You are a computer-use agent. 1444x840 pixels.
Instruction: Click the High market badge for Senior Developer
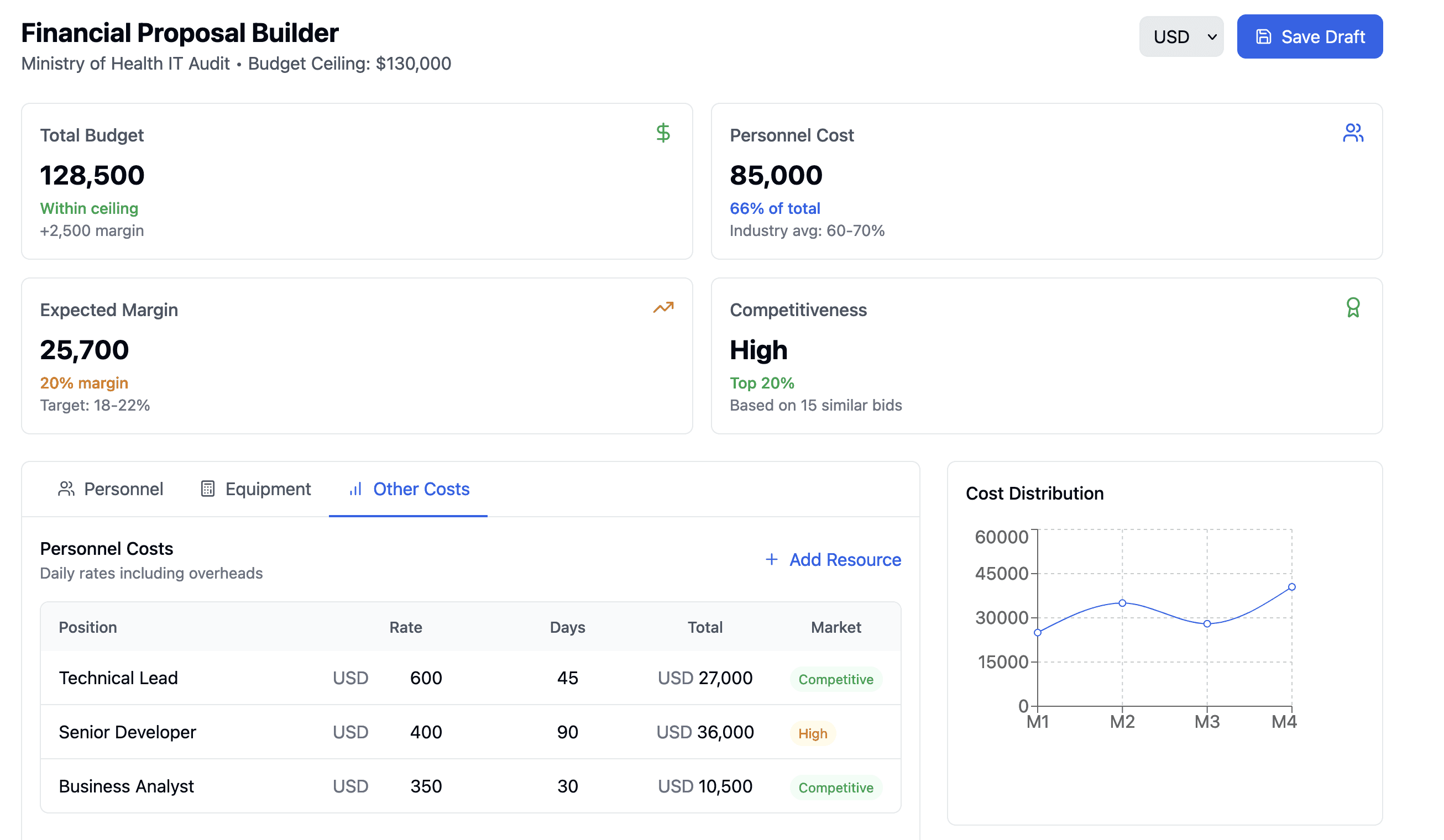point(812,733)
